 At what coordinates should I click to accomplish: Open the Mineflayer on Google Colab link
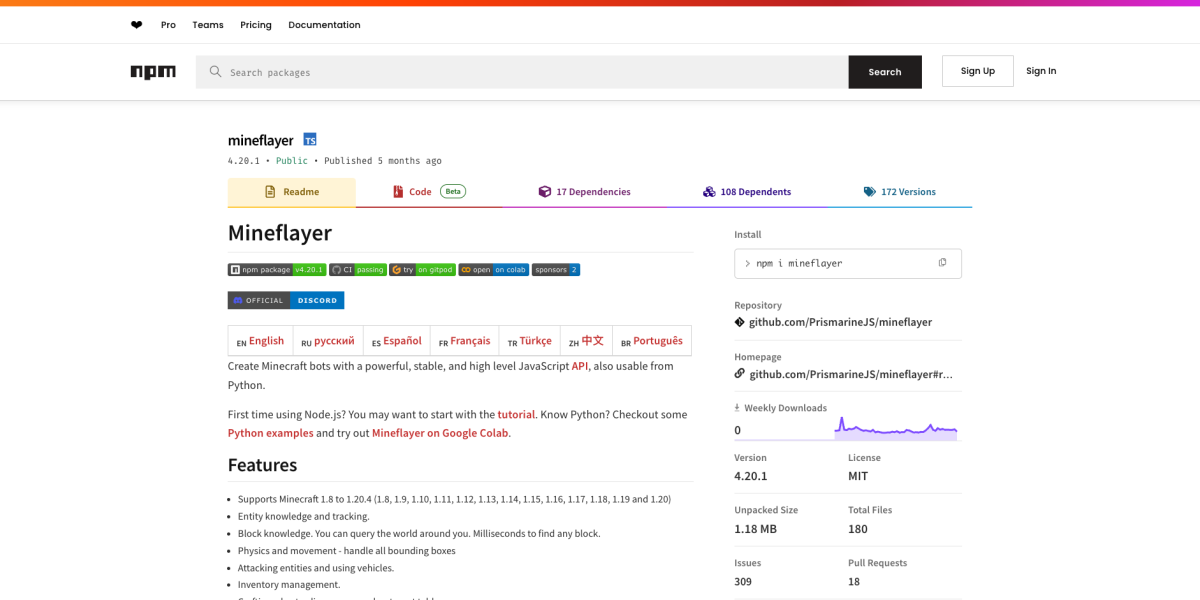440,433
